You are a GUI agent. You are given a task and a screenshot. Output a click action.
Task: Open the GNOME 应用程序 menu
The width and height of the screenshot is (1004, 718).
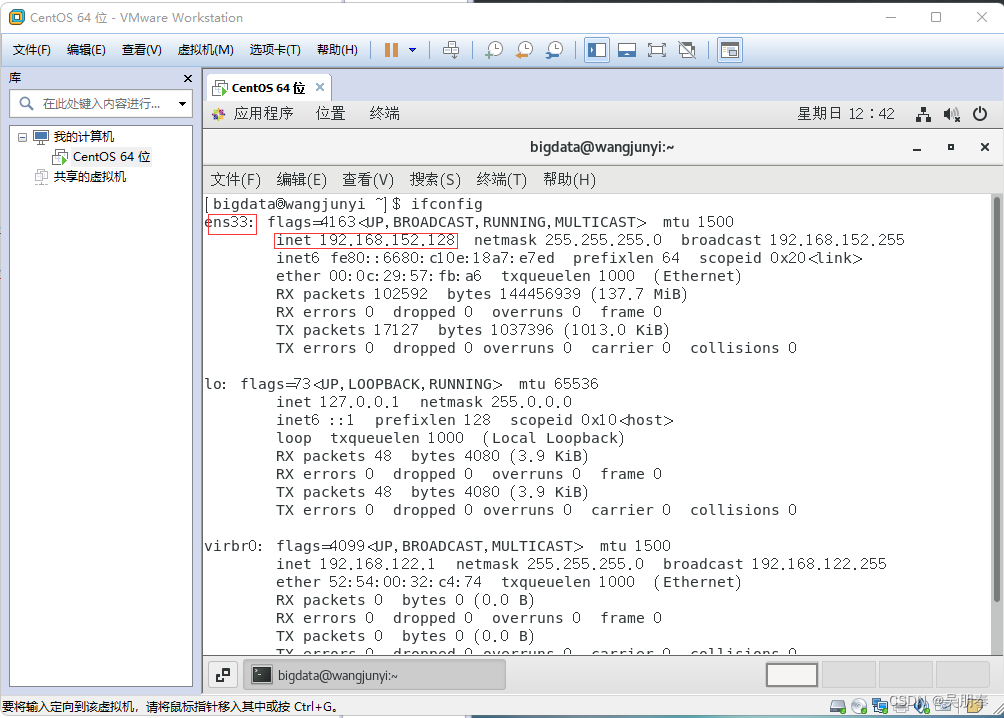pos(263,113)
